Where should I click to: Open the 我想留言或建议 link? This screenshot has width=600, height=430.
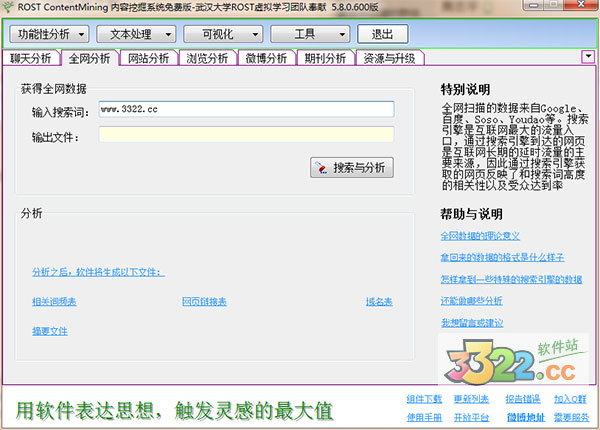472,322
